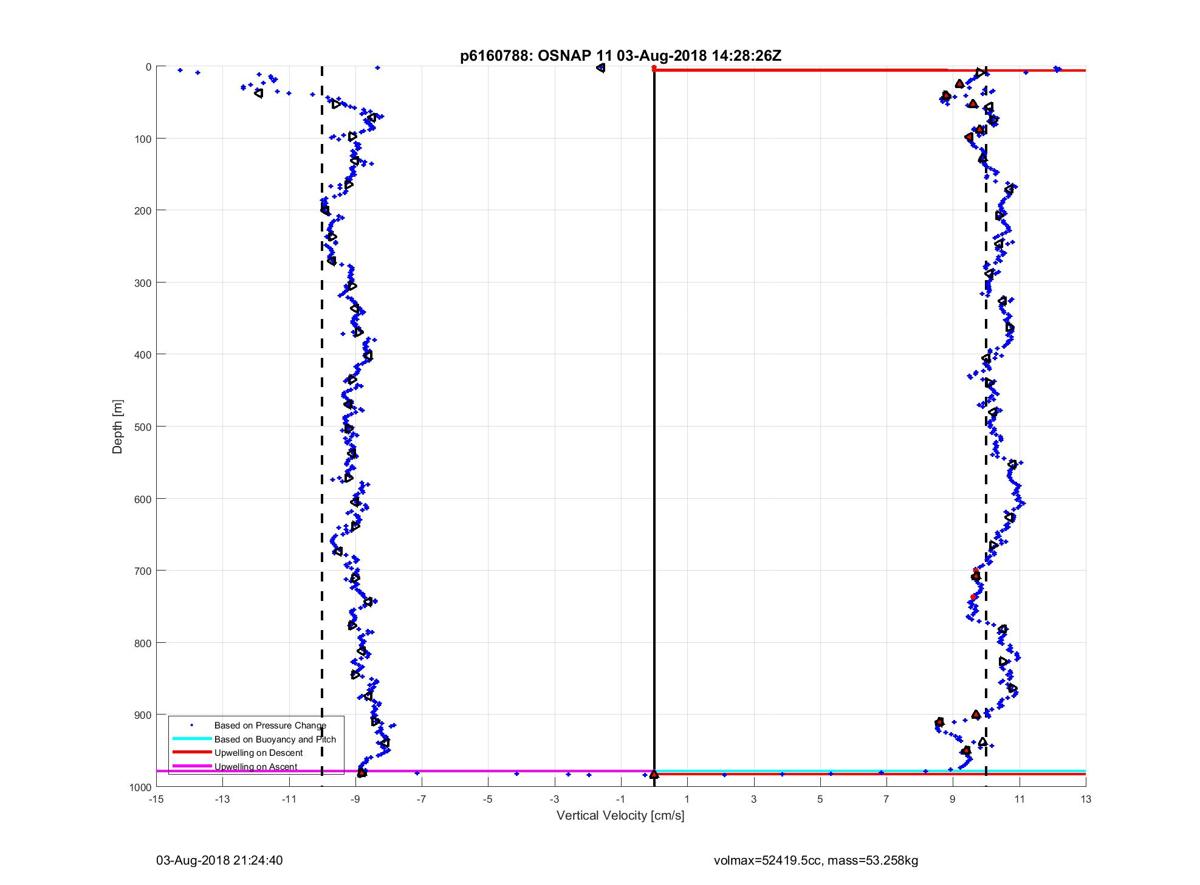This screenshot has height=885, width=1200.
Task: Click the positive x-axis tick label 9
Action: tap(953, 799)
